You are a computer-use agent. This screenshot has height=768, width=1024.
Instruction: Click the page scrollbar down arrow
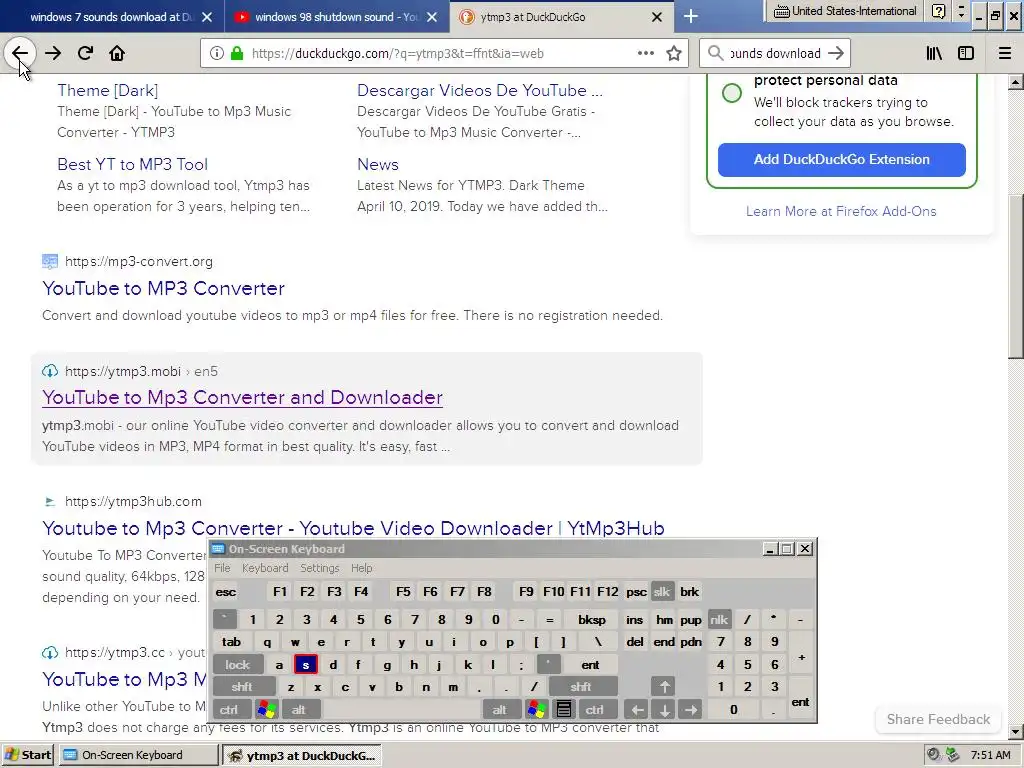point(1015,731)
